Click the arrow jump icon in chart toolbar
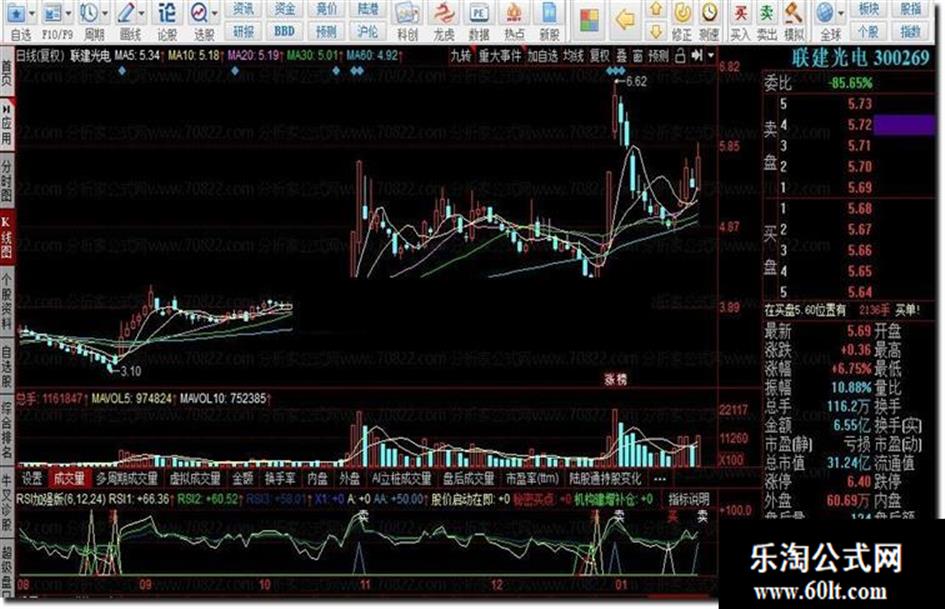Image resolution: width=945 pixels, height=609 pixels. click(697, 56)
